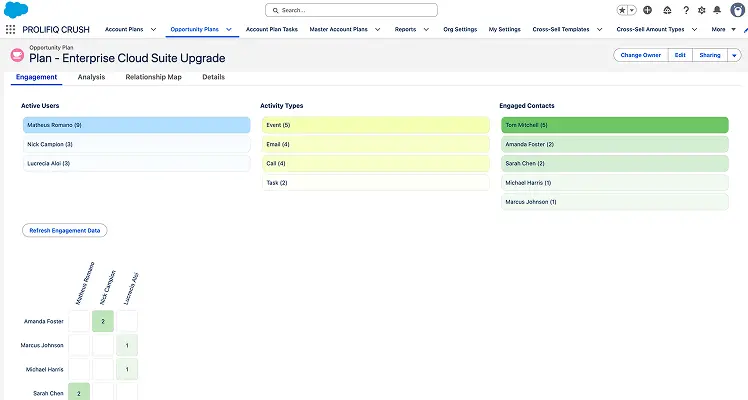Screen dimensions: 748x400
Task: Expand the Reports tab chevron
Action: pyautogui.click(x=426, y=30)
